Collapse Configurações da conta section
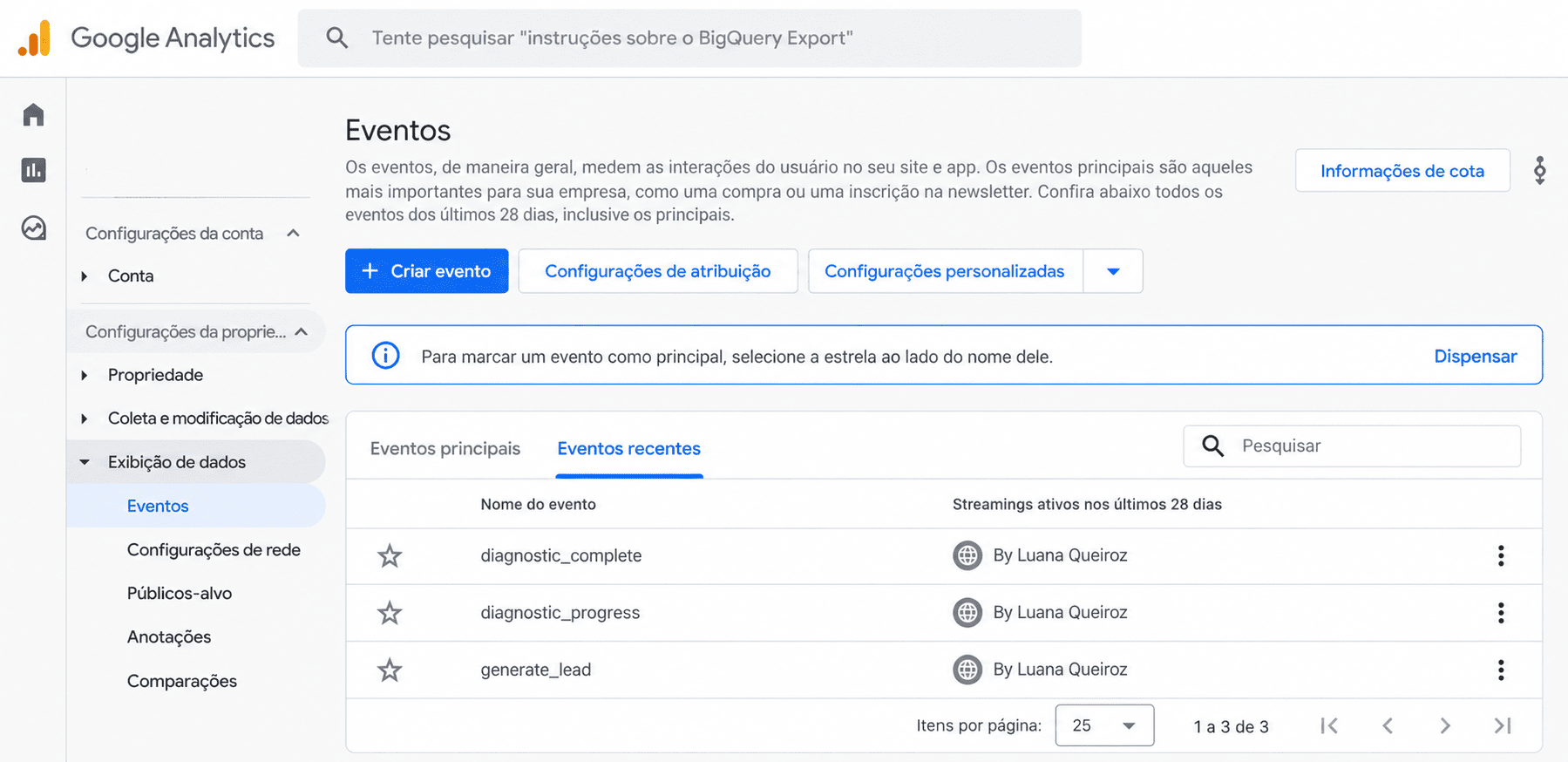The height and width of the screenshot is (762, 1568). pyautogui.click(x=294, y=233)
